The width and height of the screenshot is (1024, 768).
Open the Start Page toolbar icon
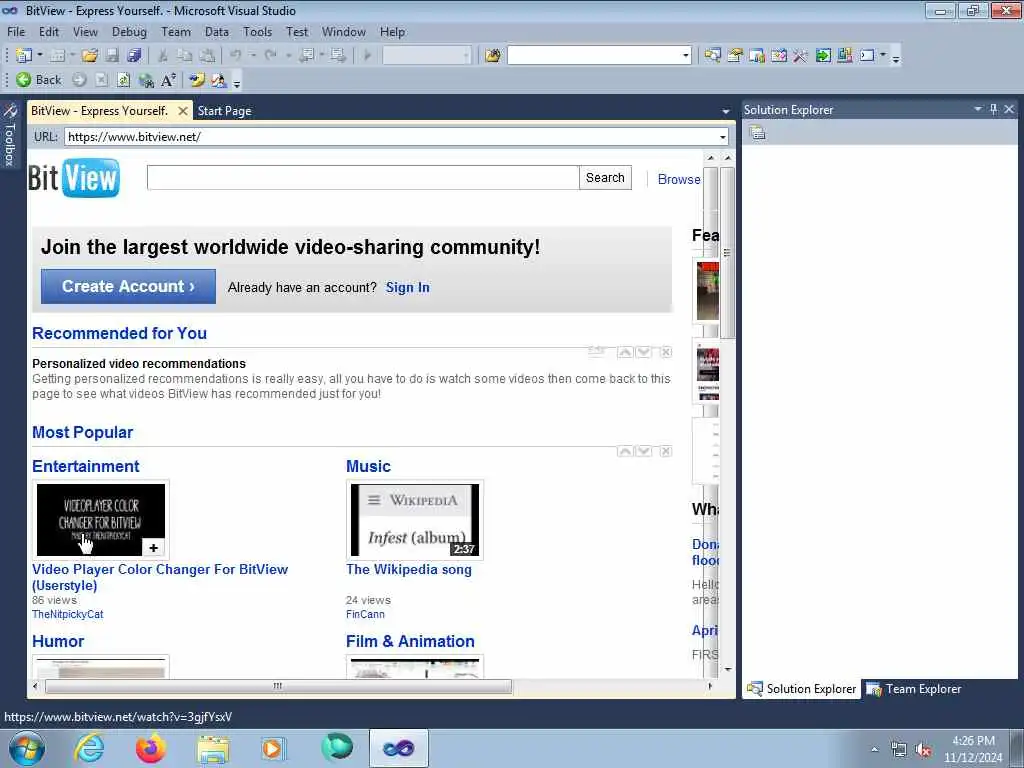pos(823,56)
